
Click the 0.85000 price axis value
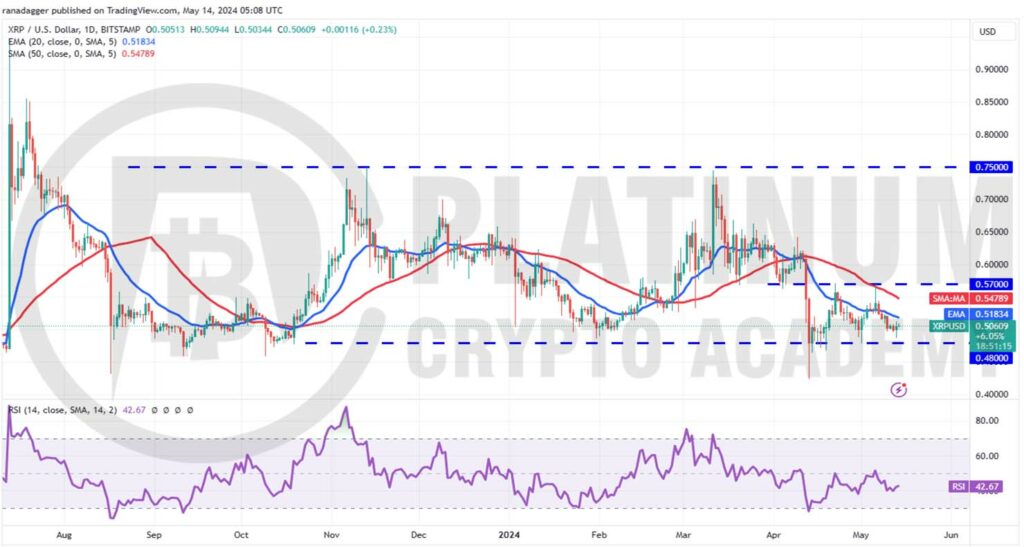tap(991, 102)
